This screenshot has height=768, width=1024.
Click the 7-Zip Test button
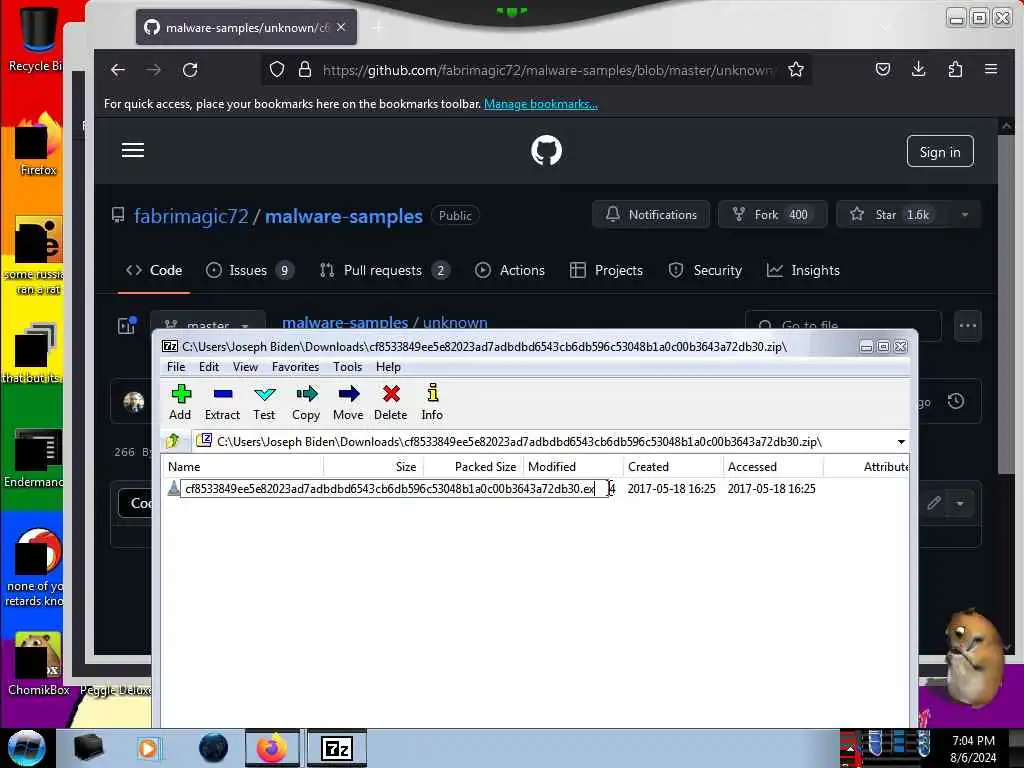(264, 402)
